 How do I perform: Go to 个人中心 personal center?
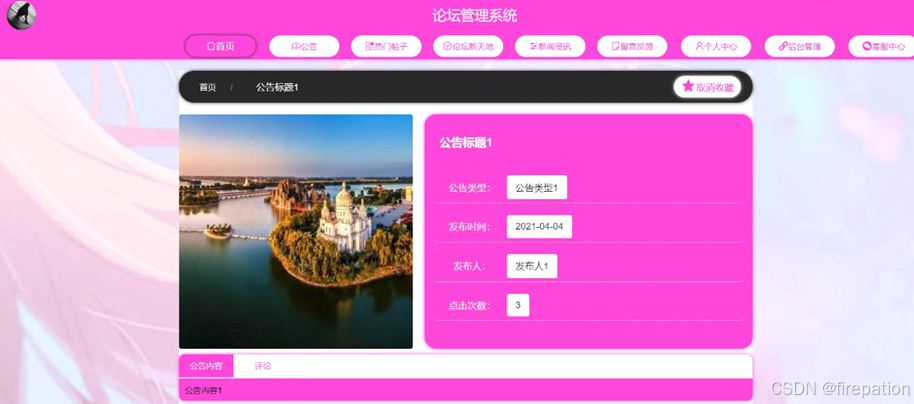click(716, 46)
